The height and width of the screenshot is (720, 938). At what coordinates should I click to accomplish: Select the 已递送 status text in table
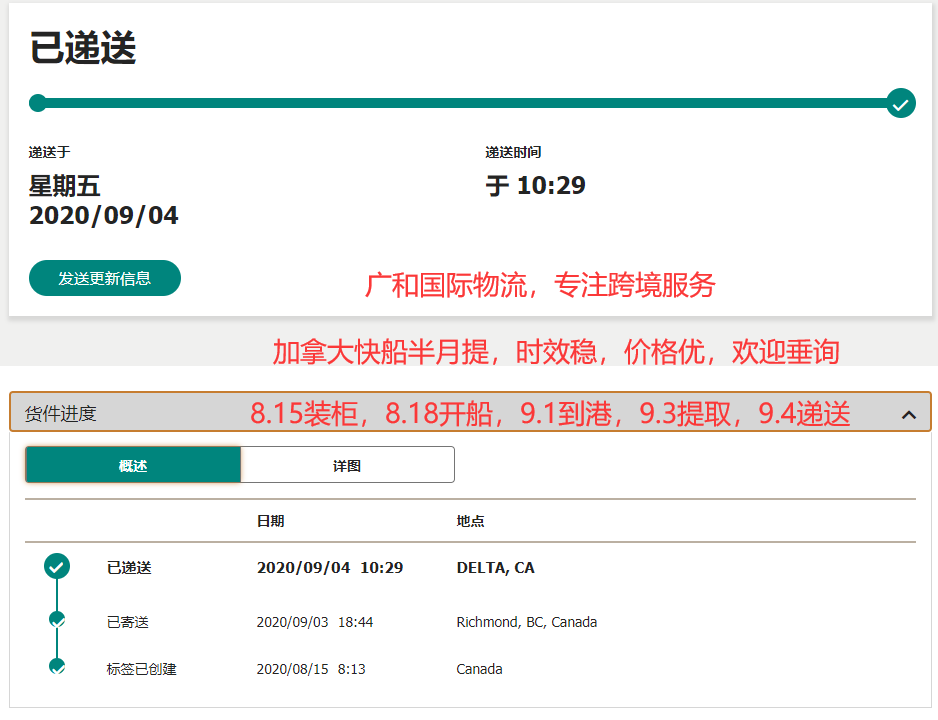[129, 568]
